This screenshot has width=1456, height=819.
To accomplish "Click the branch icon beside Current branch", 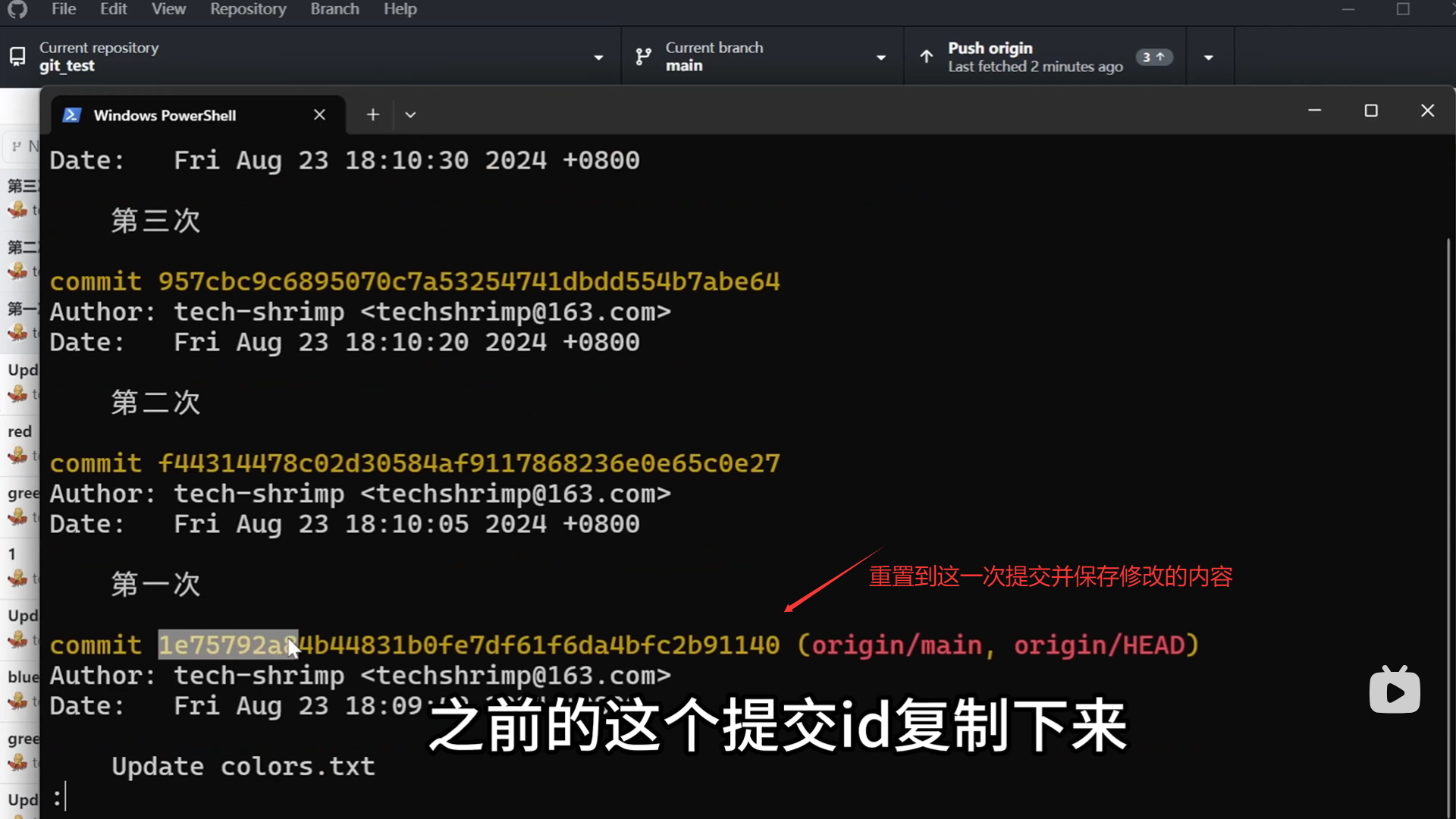I will pos(643,57).
